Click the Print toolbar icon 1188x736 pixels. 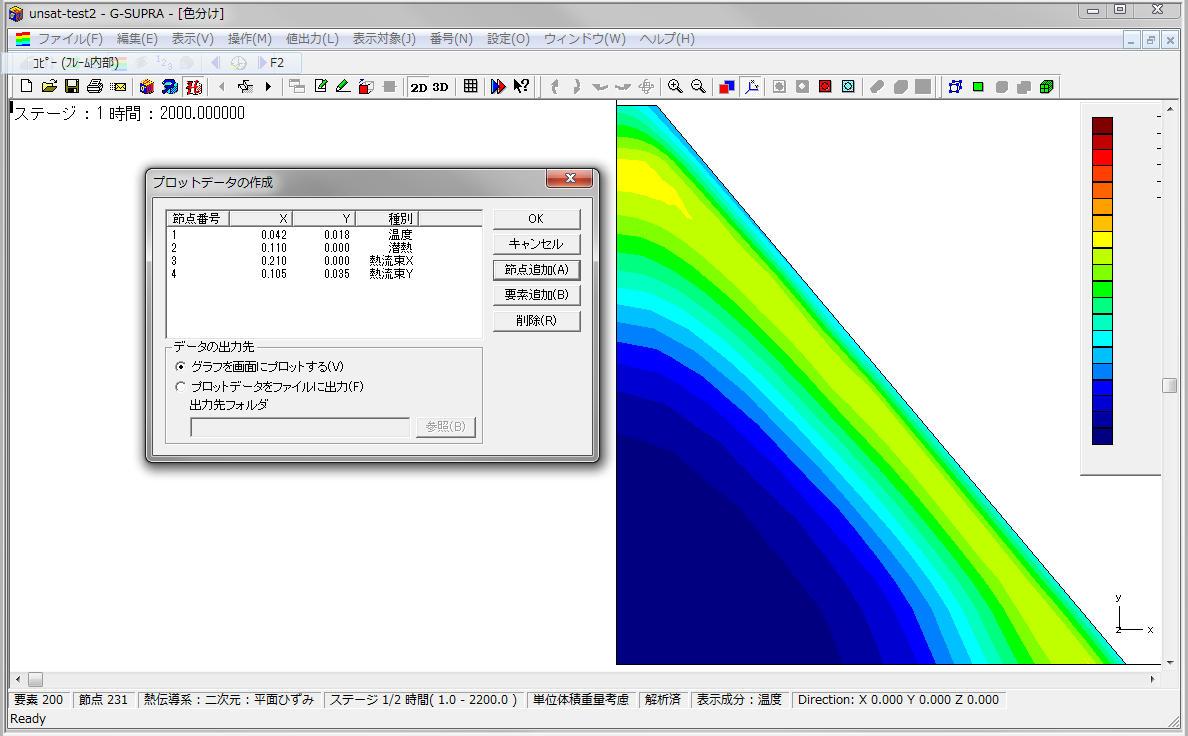(x=95, y=86)
